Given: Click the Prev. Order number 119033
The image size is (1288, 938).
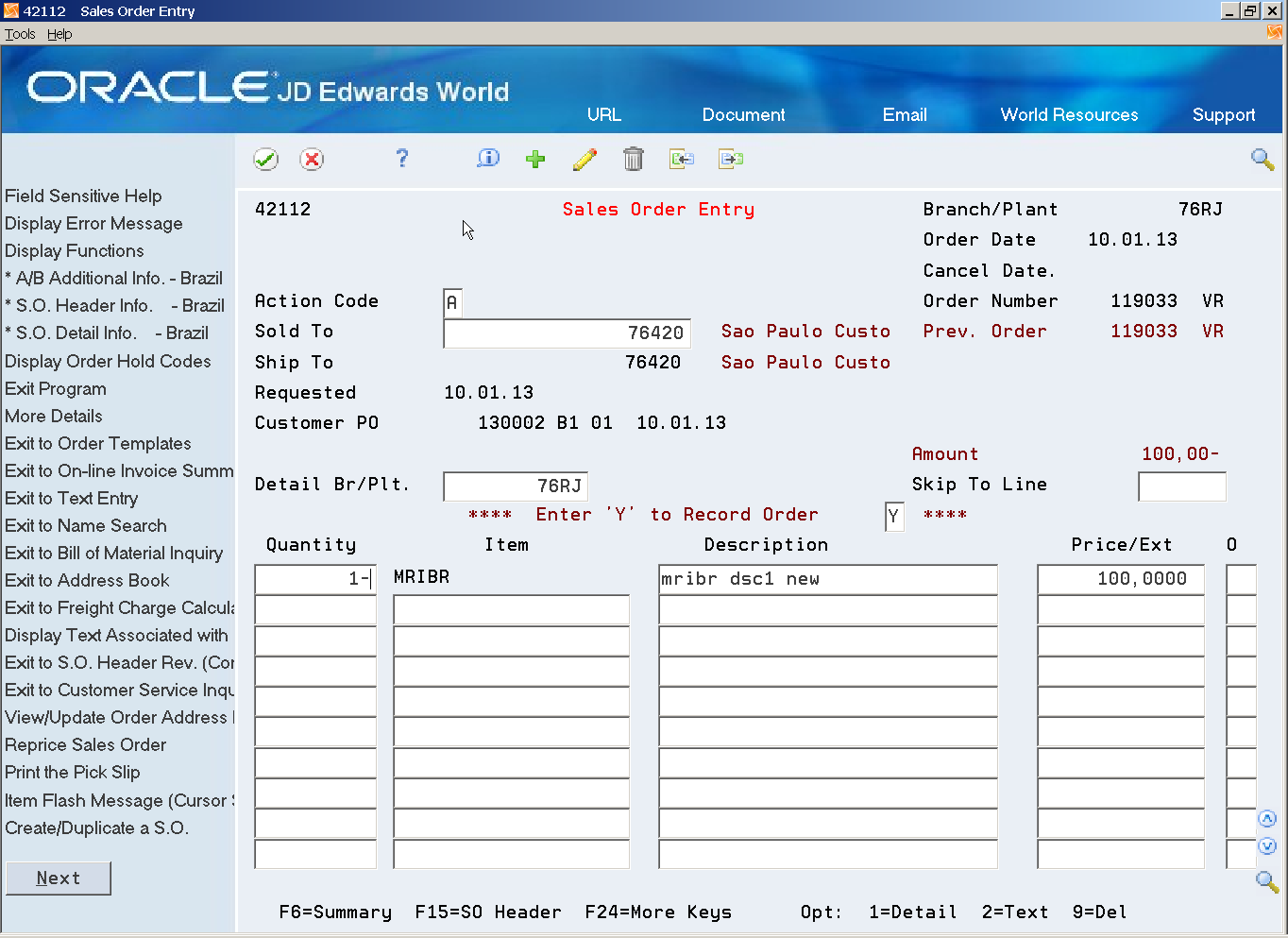Looking at the screenshot, I should tap(1144, 331).
